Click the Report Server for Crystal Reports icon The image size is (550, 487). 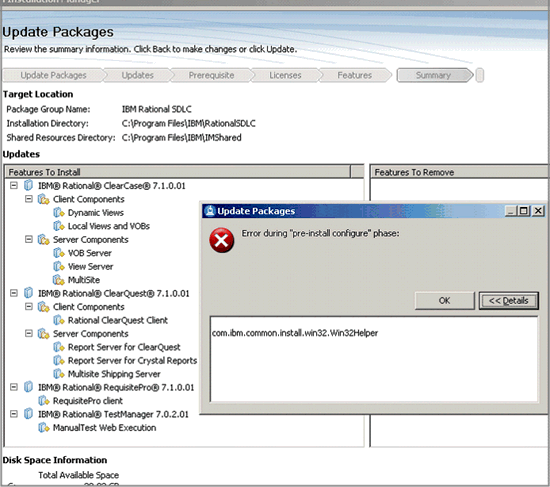59,360
